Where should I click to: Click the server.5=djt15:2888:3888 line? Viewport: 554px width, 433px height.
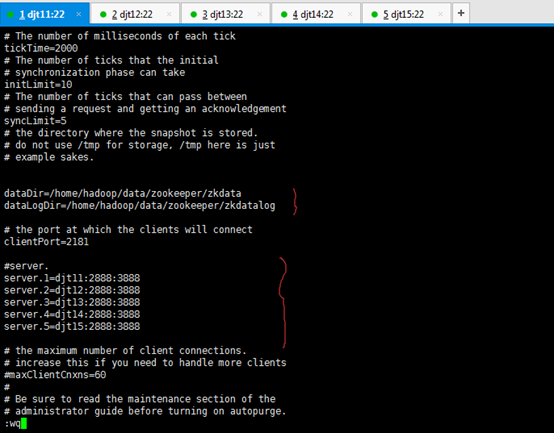tap(72, 326)
